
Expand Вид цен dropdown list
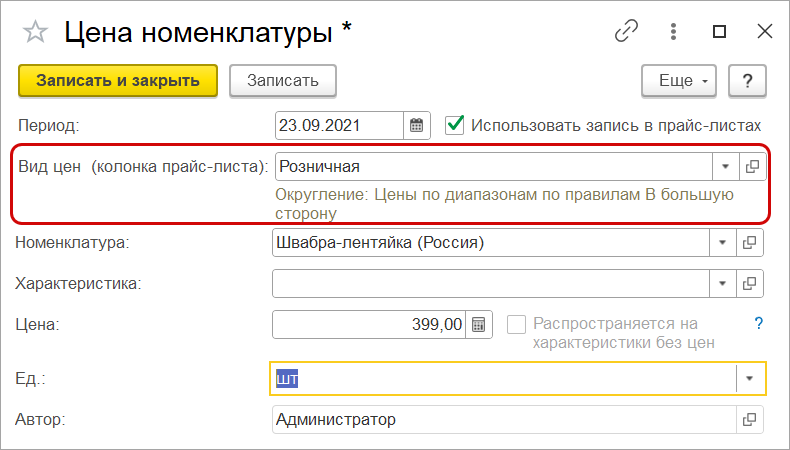tap(725, 166)
